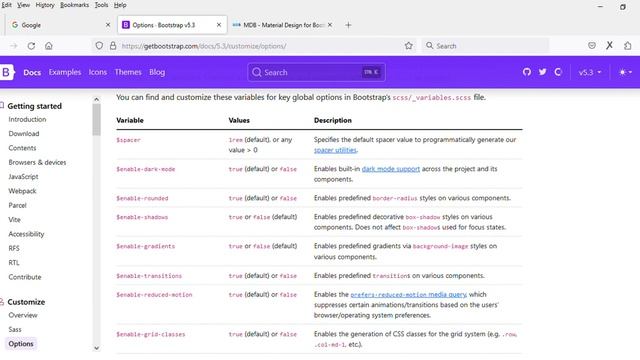Open the Bootstrap Twitter icon
The width and height of the screenshot is (640, 360).
click(542, 72)
